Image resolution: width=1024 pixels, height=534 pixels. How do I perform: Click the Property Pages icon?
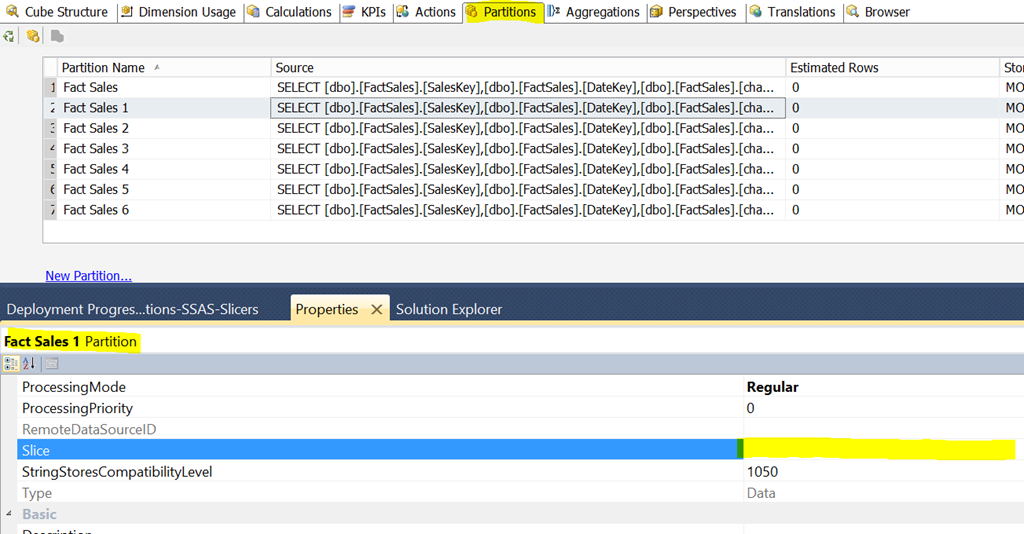pyautogui.click(x=51, y=364)
